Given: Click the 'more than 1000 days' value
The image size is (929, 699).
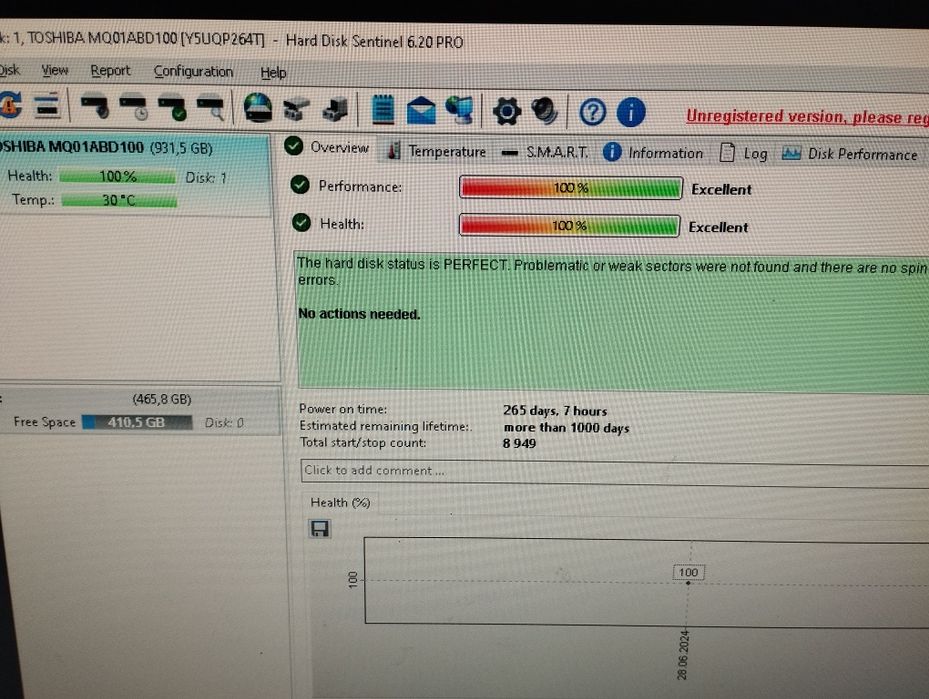Looking at the screenshot, I should 566,428.
